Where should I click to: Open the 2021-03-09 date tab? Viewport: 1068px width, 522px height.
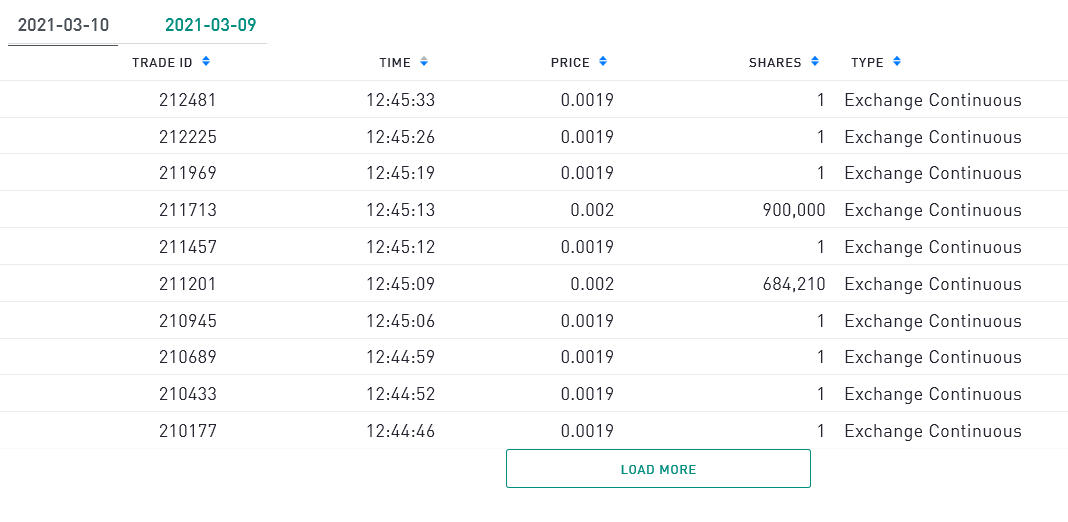click(x=210, y=25)
